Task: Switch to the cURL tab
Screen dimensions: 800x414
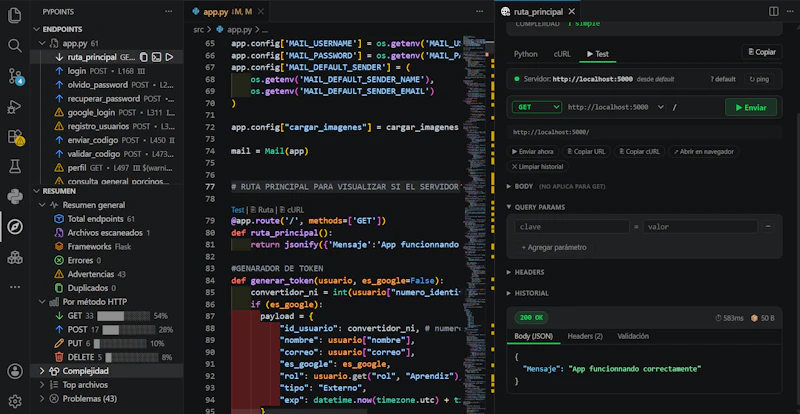Action: click(562, 54)
